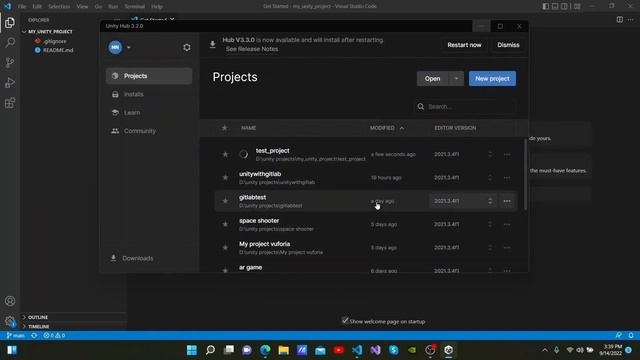Select Projects in Unity Hub sidebar
This screenshot has width=640, height=360.
(x=149, y=76)
